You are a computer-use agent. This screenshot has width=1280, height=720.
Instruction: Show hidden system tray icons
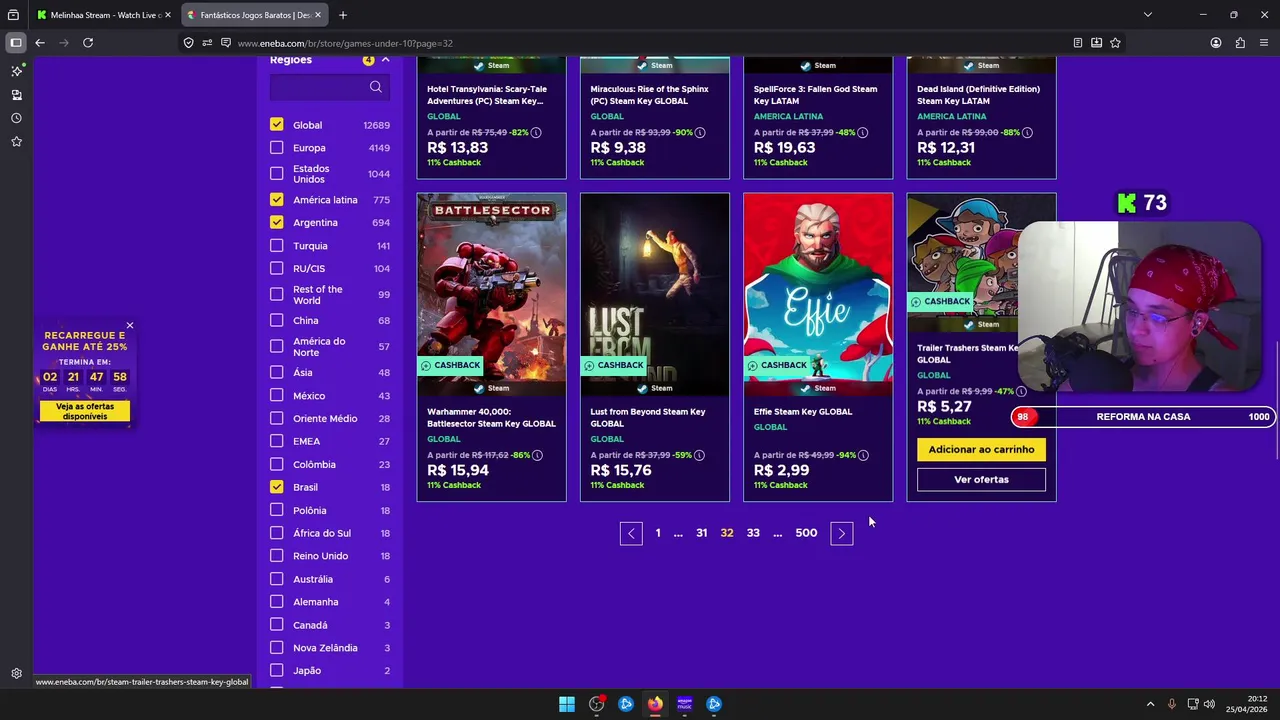point(1150,704)
